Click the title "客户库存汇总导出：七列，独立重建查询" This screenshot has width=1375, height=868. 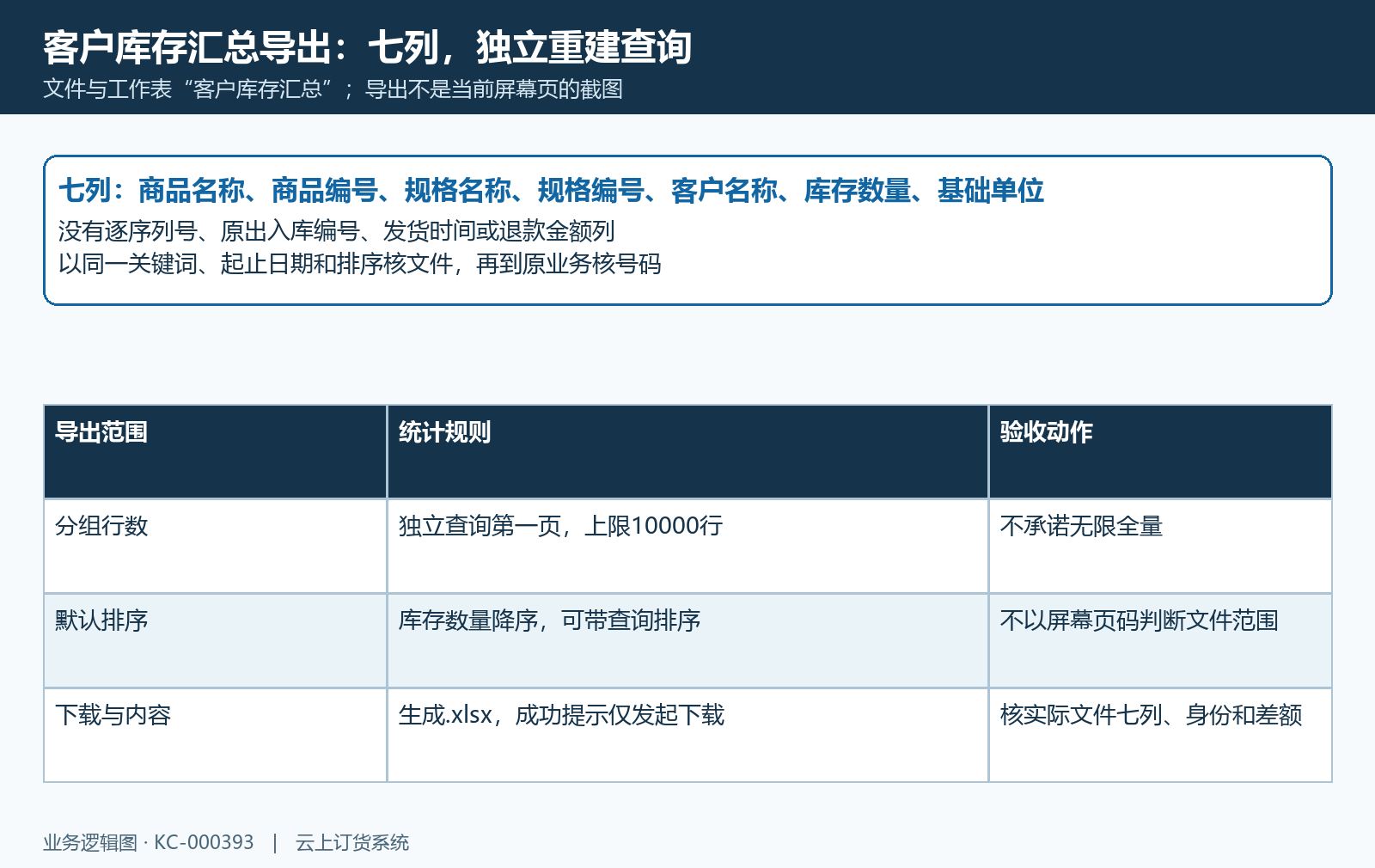(x=367, y=47)
